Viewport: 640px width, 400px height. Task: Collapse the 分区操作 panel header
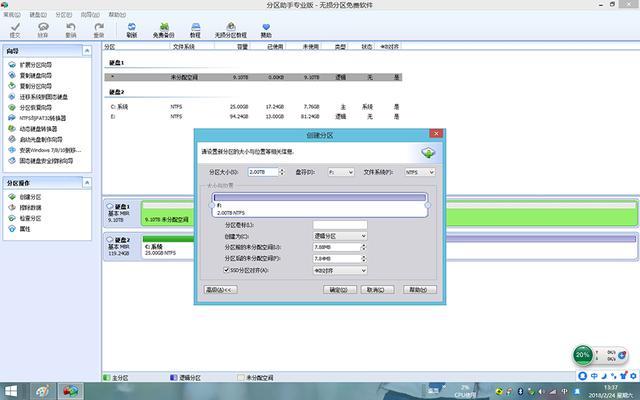(50, 184)
